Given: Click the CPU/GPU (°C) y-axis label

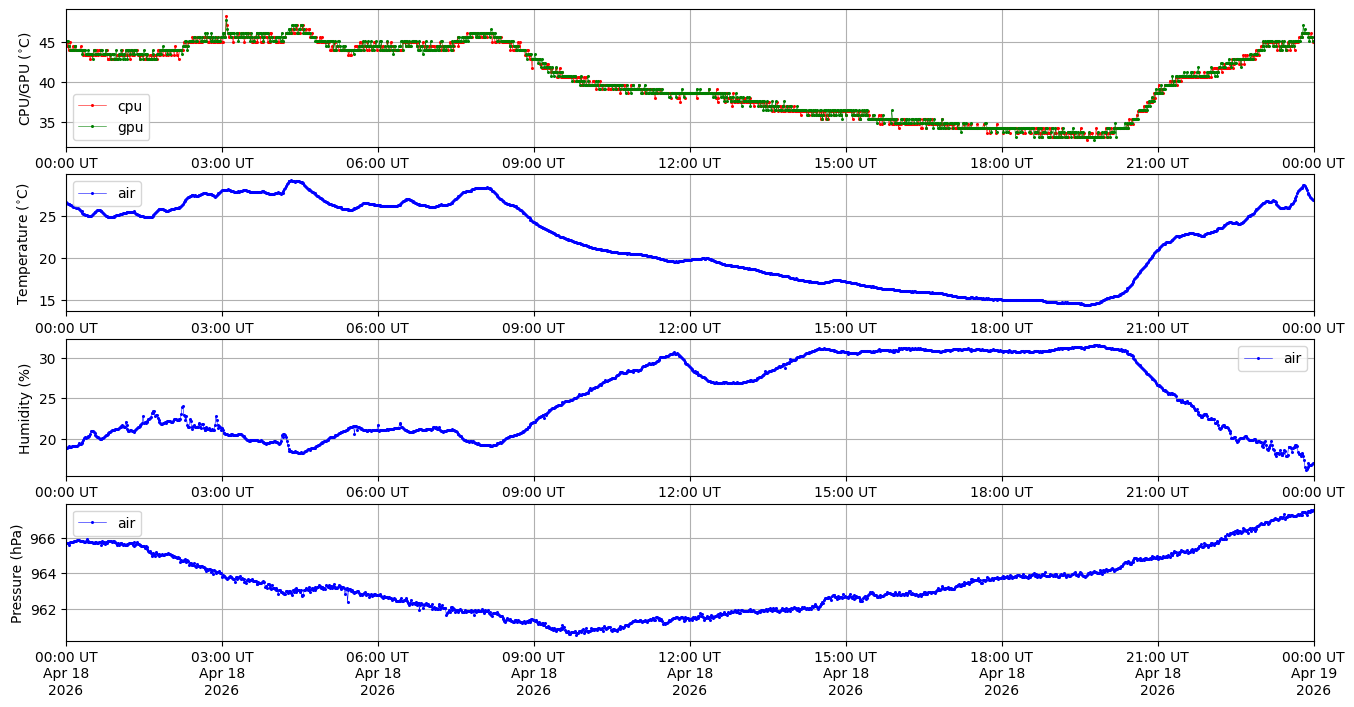Looking at the screenshot, I should coord(24,79).
